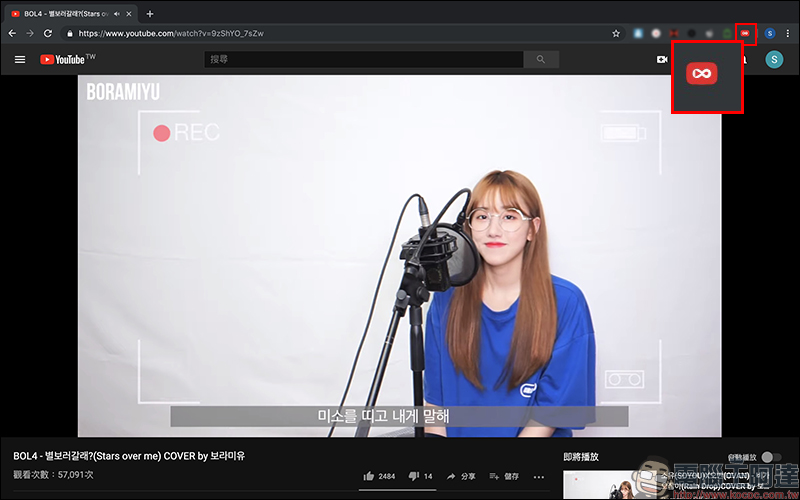Open the up-next video thumbnail under 即將播放
The width and height of the screenshot is (800, 500).
coord(611,485)
